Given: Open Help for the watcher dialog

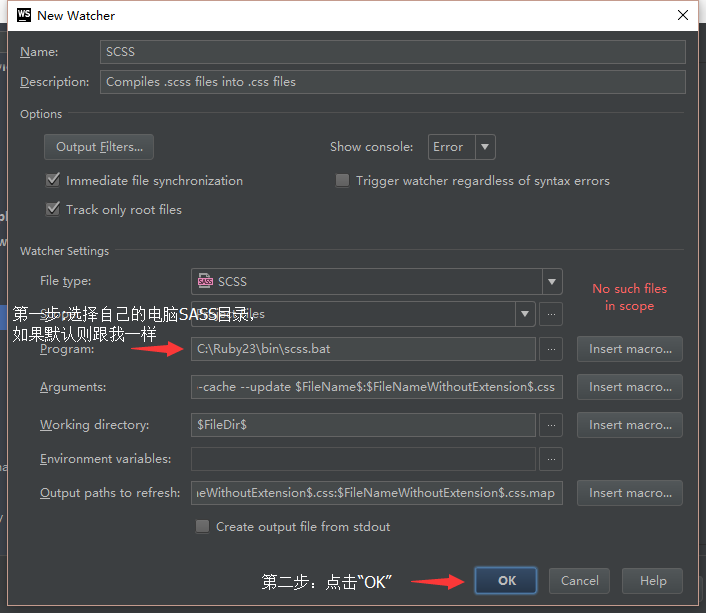Looking at the screenshot, I should 652,581.
